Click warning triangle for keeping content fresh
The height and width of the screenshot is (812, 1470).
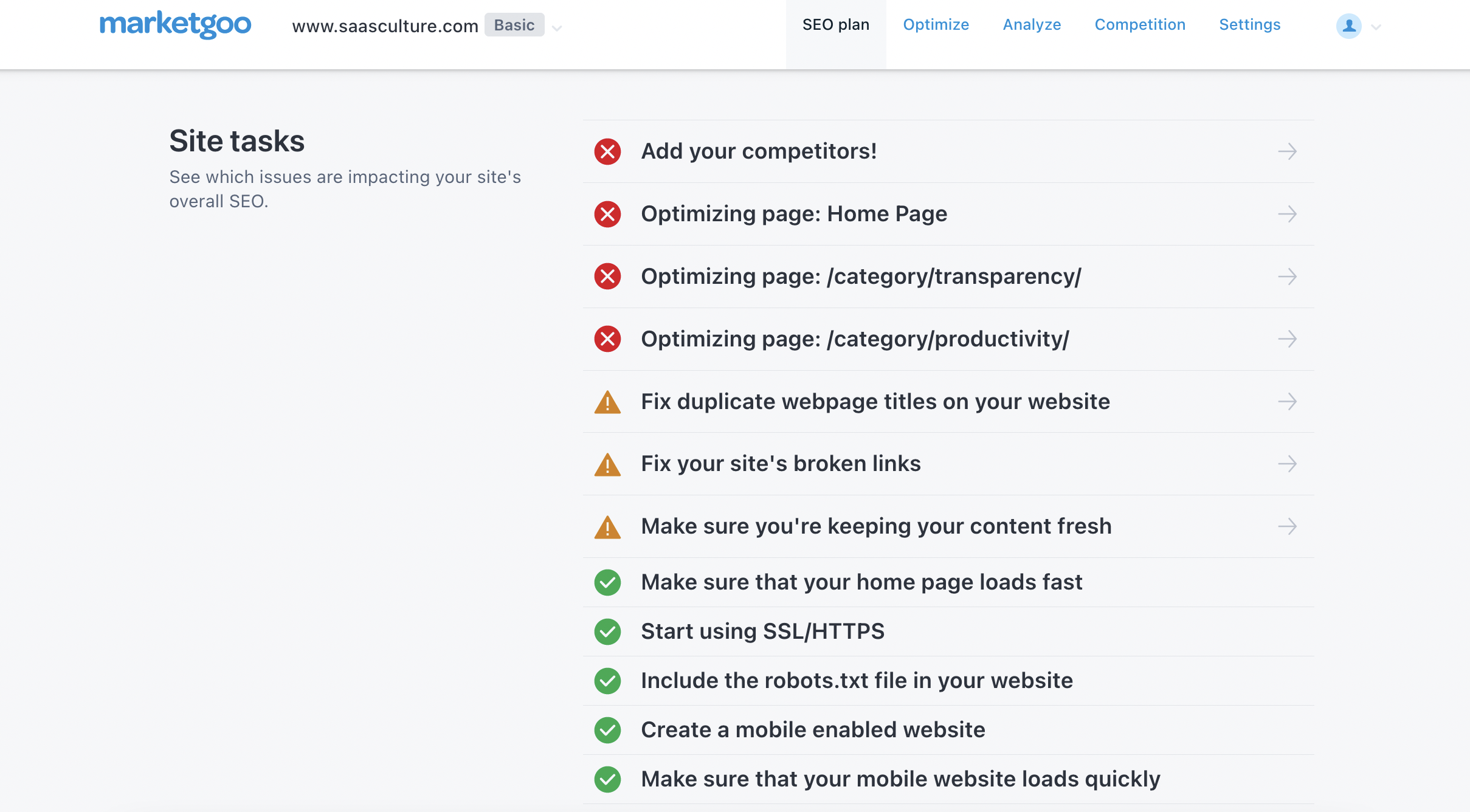pyautogui.click(x=607, y=527)
